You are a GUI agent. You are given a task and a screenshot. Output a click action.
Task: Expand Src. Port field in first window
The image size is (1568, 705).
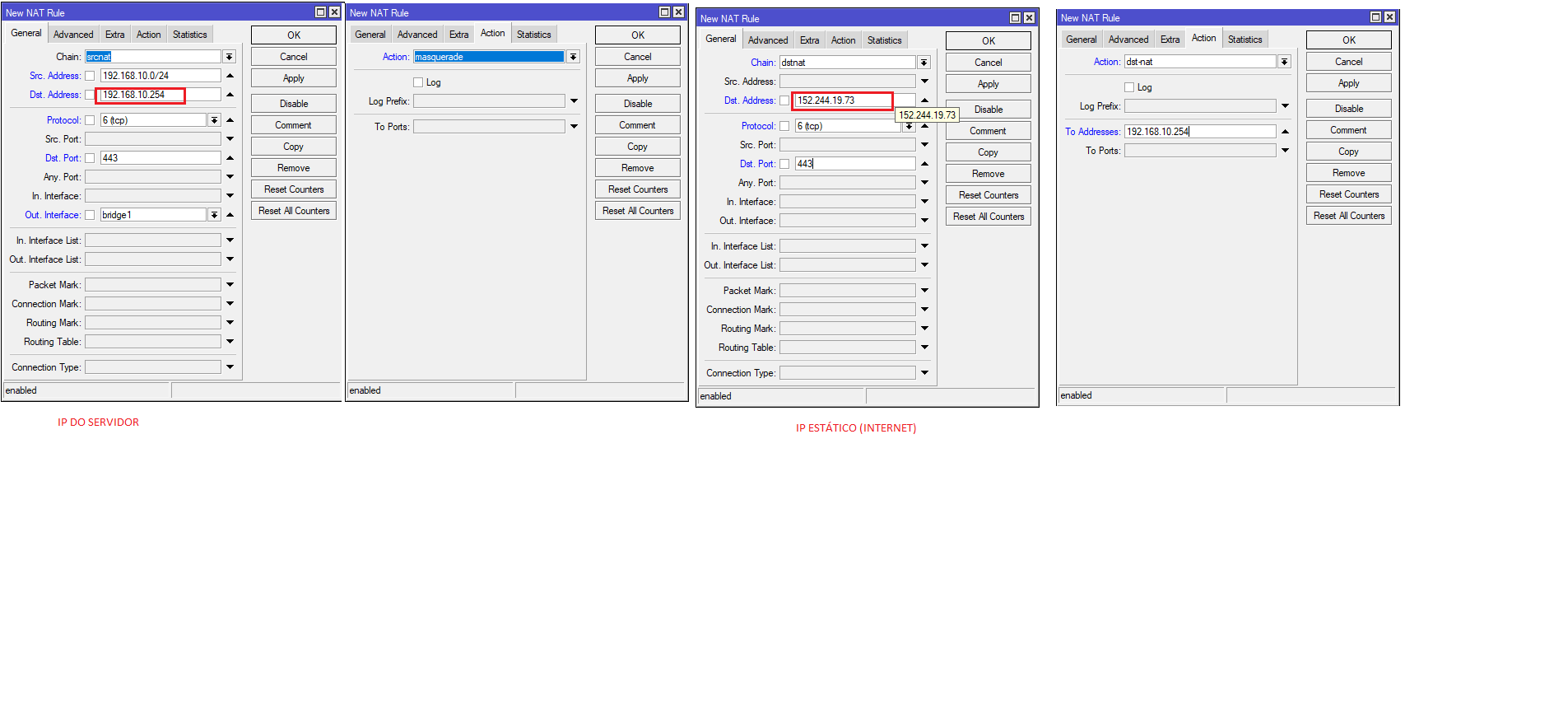[x=230, y=139]
